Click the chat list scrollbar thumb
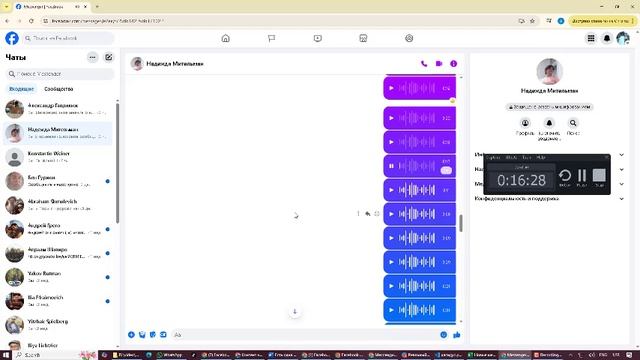 click(x=118, y=163)
